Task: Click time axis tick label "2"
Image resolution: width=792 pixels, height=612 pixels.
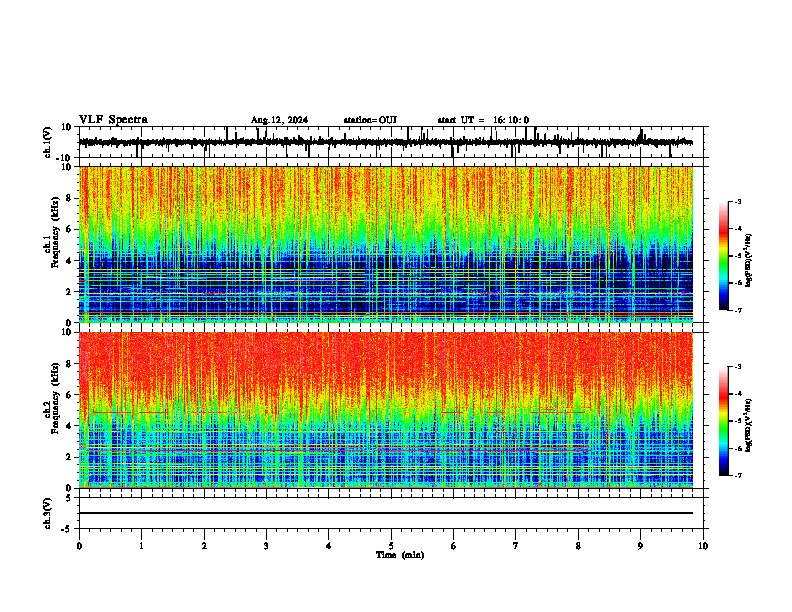Action: pos(204,546)
